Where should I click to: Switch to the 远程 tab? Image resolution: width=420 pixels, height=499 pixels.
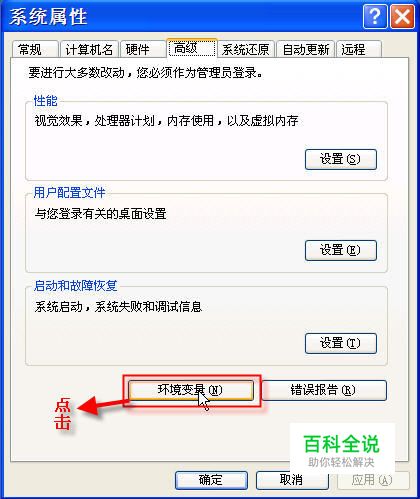coord(359,50)
